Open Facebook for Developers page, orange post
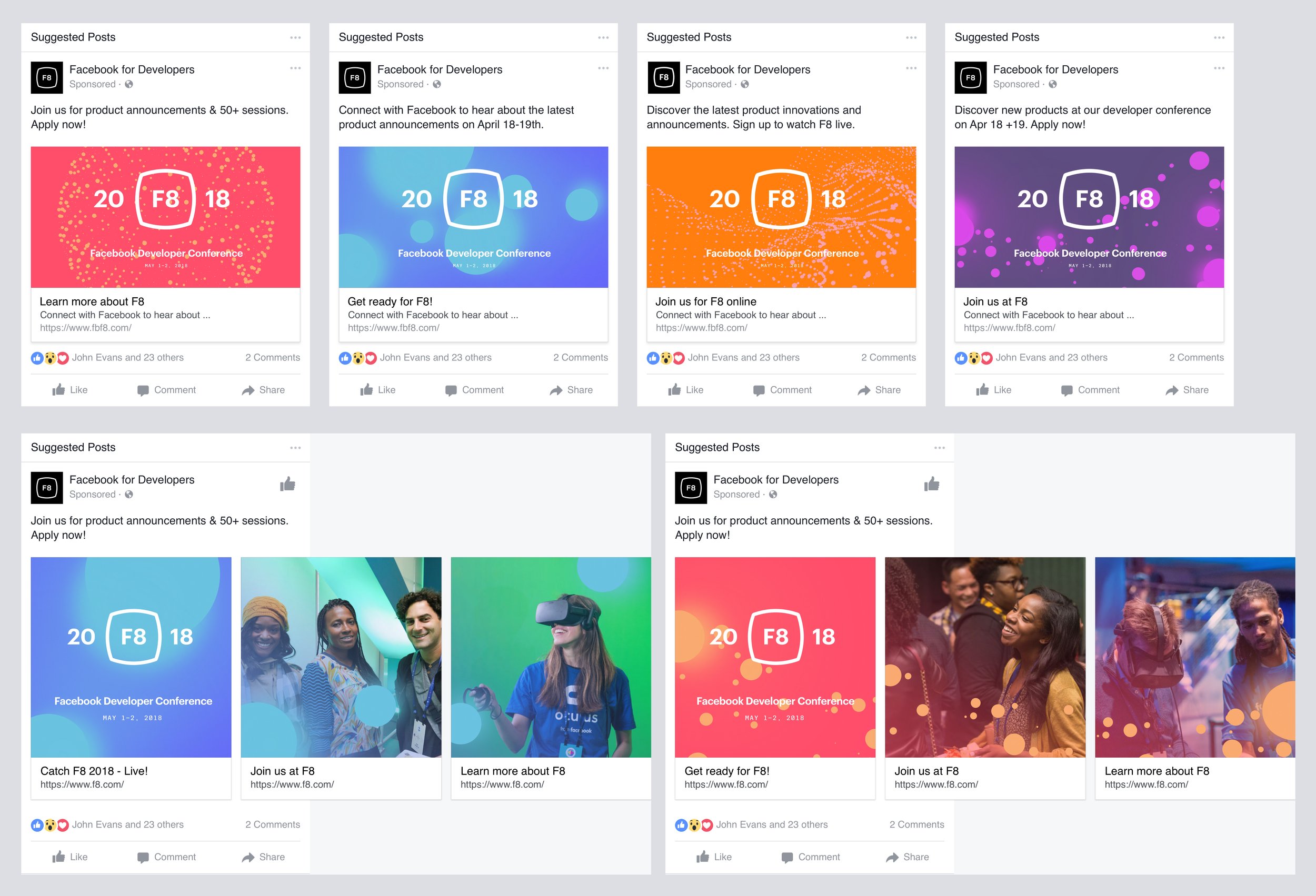Viewport: 1316px width, 896px height. click(x=747, y=69)
